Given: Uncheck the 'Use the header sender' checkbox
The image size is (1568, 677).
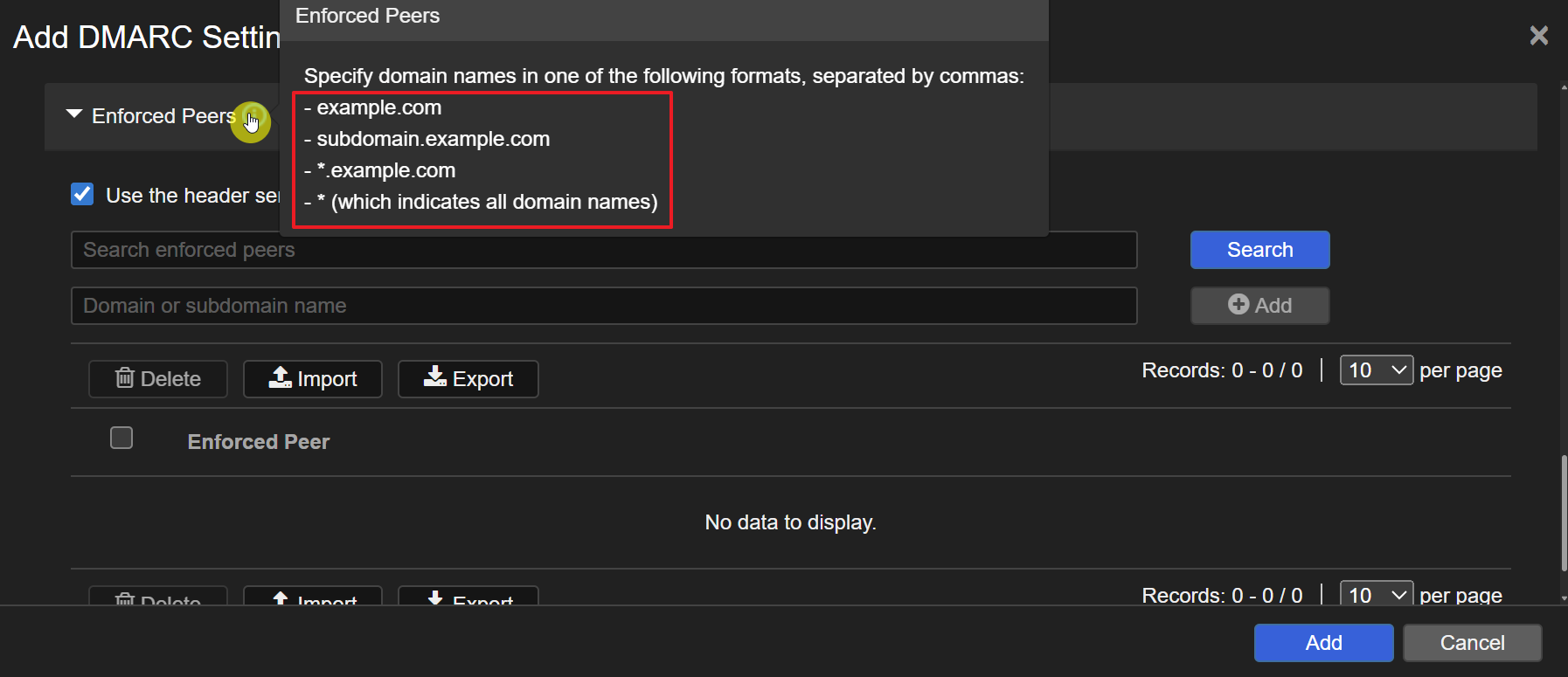Looking at the screenshot, I should 83,194.
